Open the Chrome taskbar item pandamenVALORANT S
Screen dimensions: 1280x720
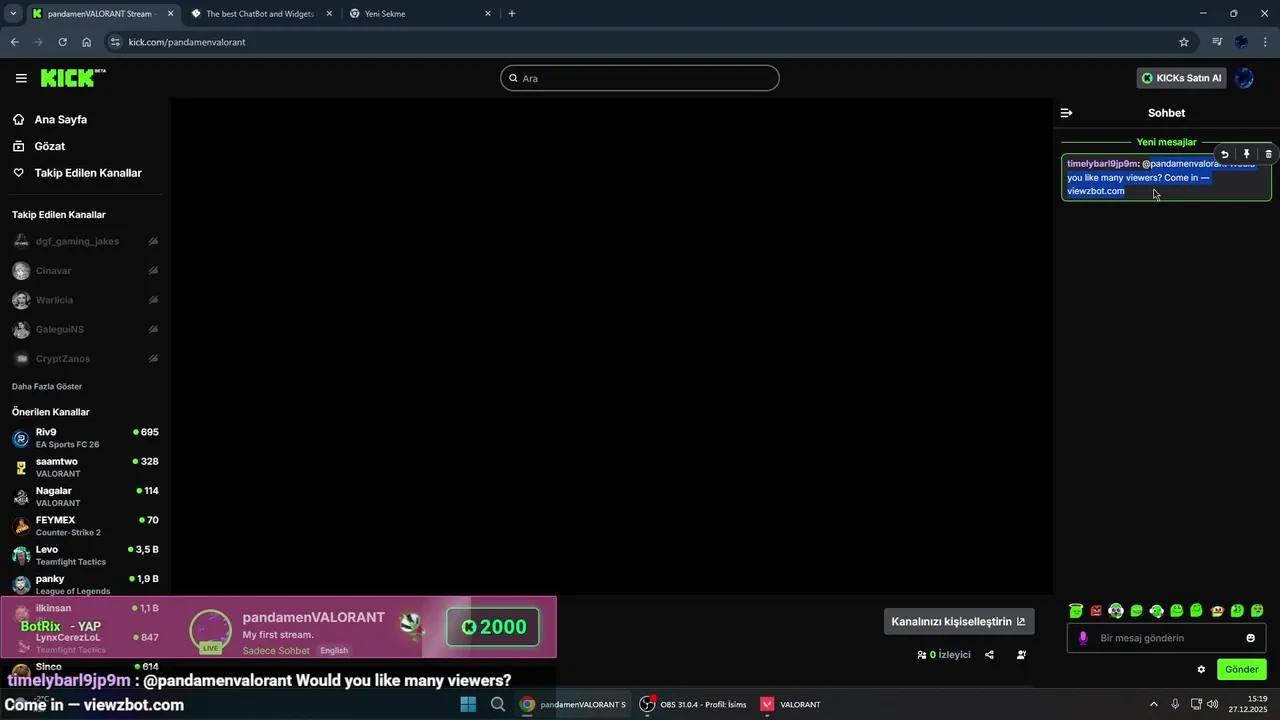point(573,704)
